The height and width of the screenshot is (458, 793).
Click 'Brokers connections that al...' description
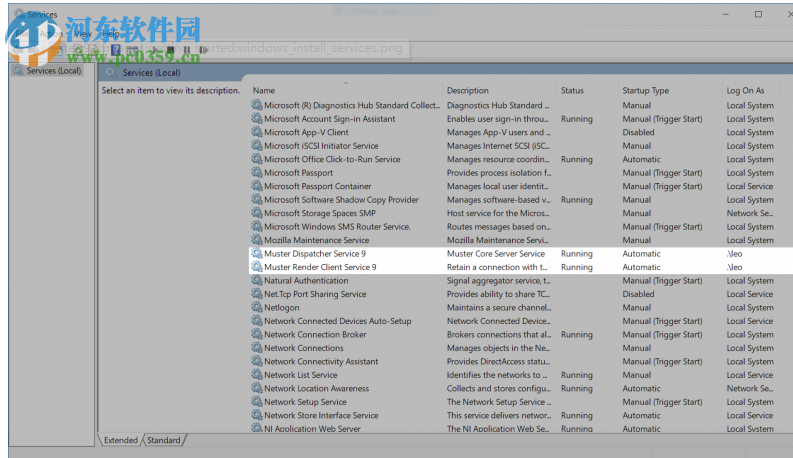pyautogui.click(x=499, y=334)
